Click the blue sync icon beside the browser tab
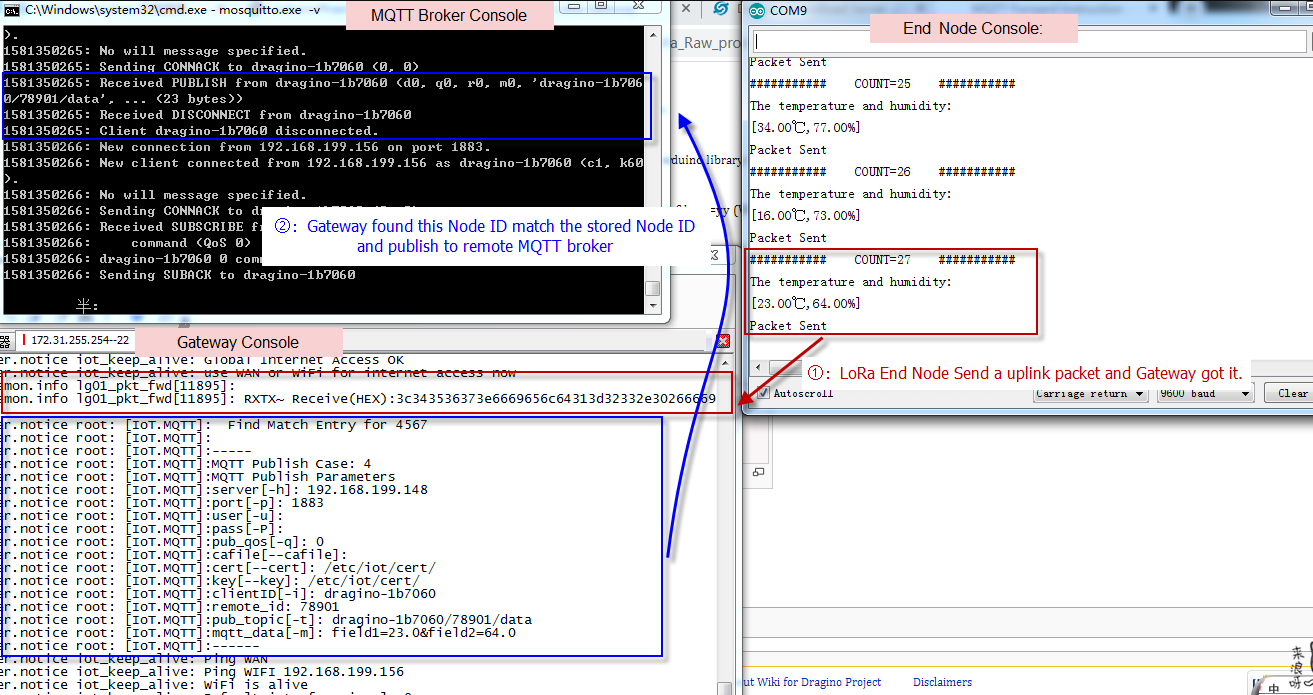Image resolution: width=1313 pixels, height=695 pixels. pyautogui.click(x=720, y=9)
